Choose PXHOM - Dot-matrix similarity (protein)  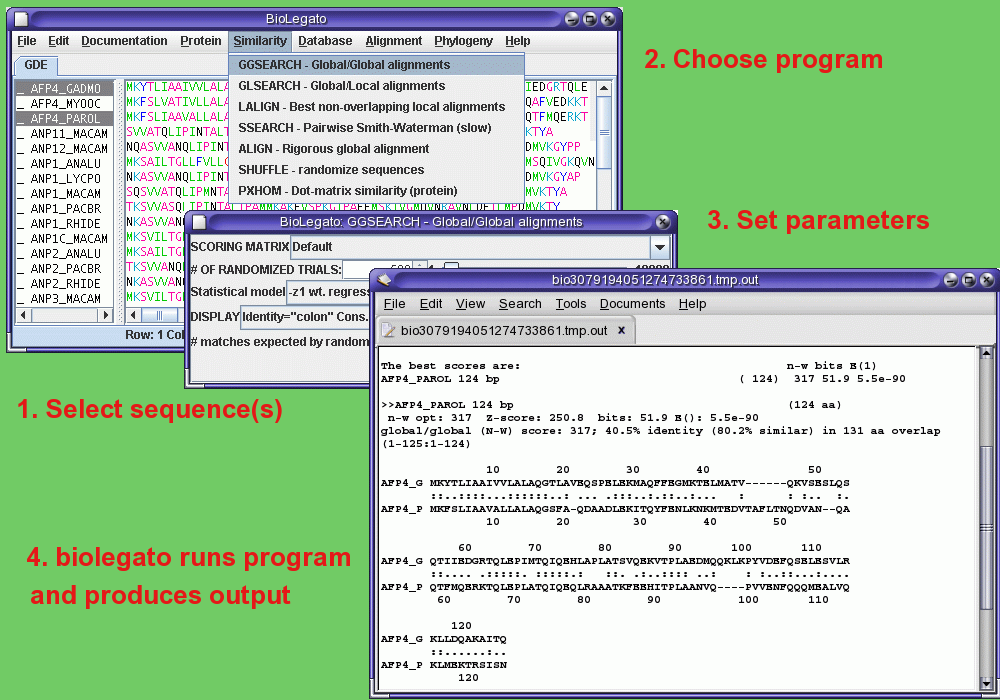coord(376,191)
